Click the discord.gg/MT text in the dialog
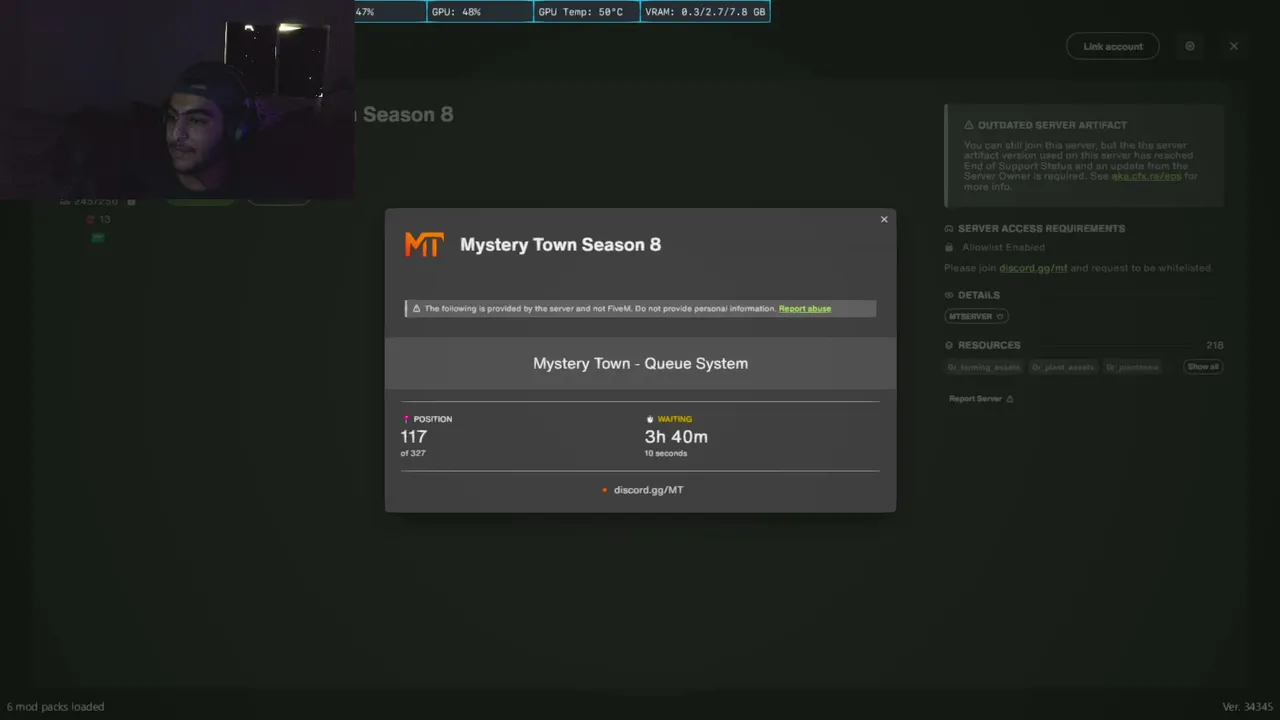This screenshot has height=720, width=1280. [648, 490]
